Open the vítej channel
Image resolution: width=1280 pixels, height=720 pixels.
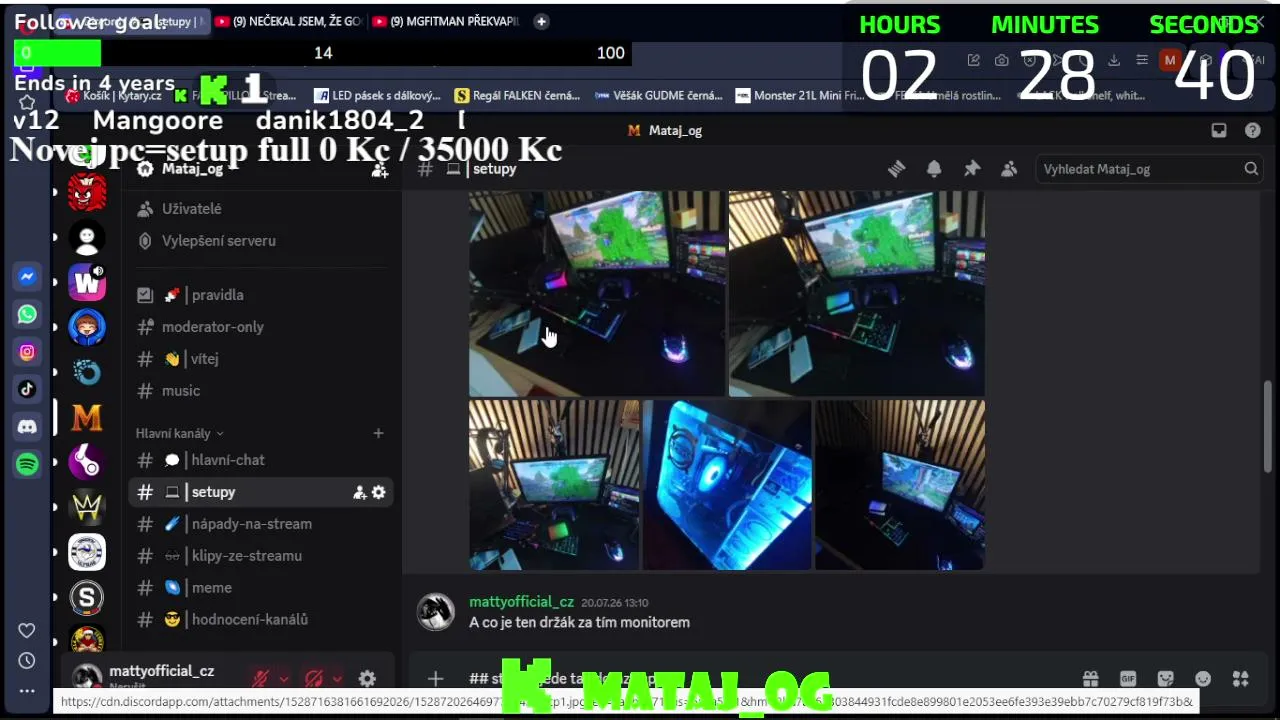(x=260, y=359)
